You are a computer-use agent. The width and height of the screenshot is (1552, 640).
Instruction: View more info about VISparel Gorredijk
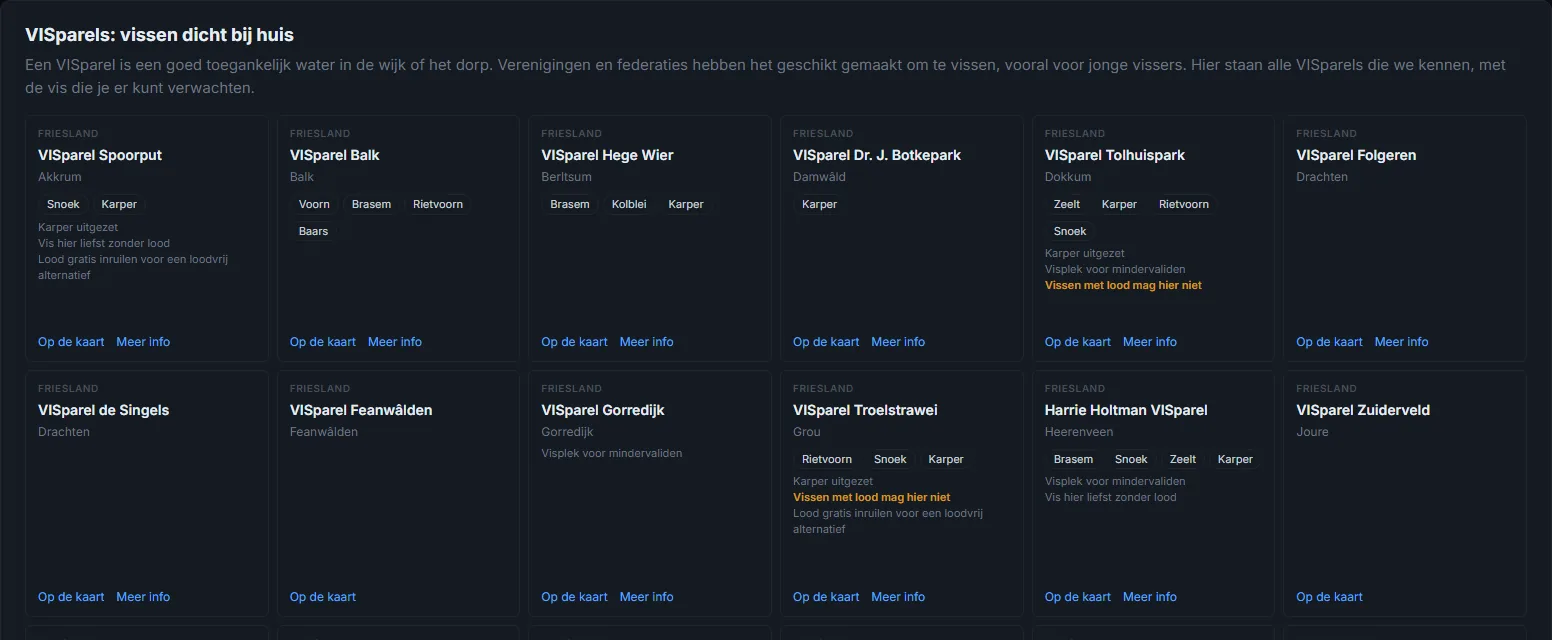click(x=647, y=597)
